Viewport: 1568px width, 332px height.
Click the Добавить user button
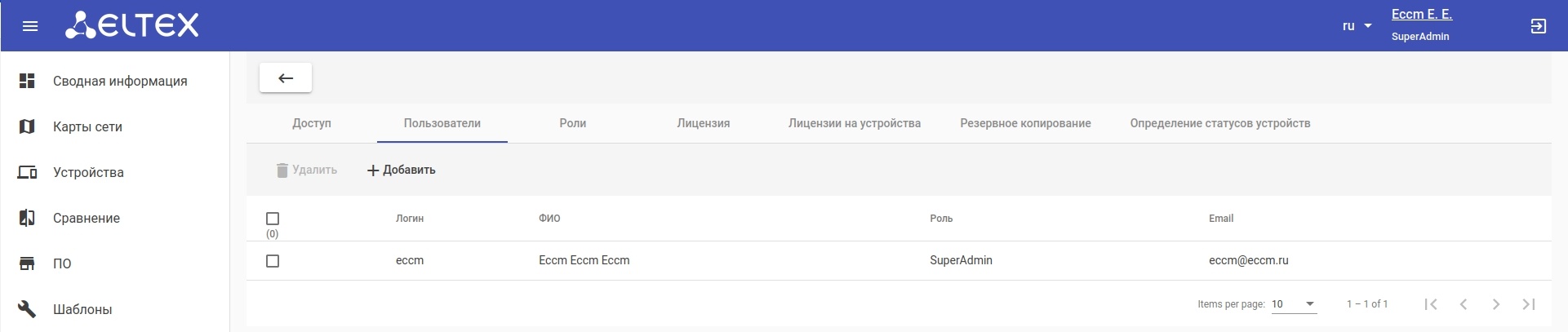tap(401, 170)
